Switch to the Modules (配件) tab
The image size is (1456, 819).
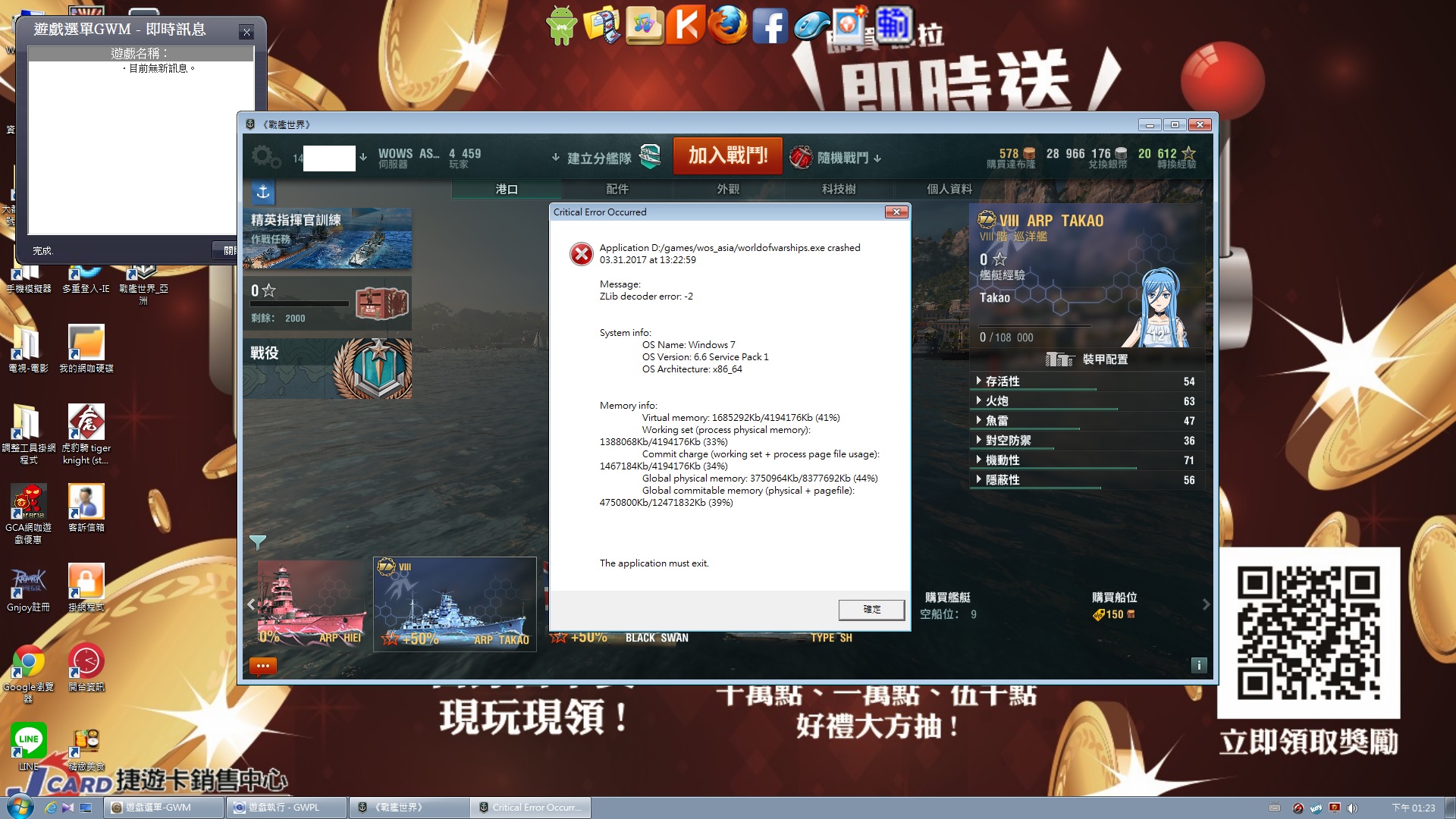(617, 189)
